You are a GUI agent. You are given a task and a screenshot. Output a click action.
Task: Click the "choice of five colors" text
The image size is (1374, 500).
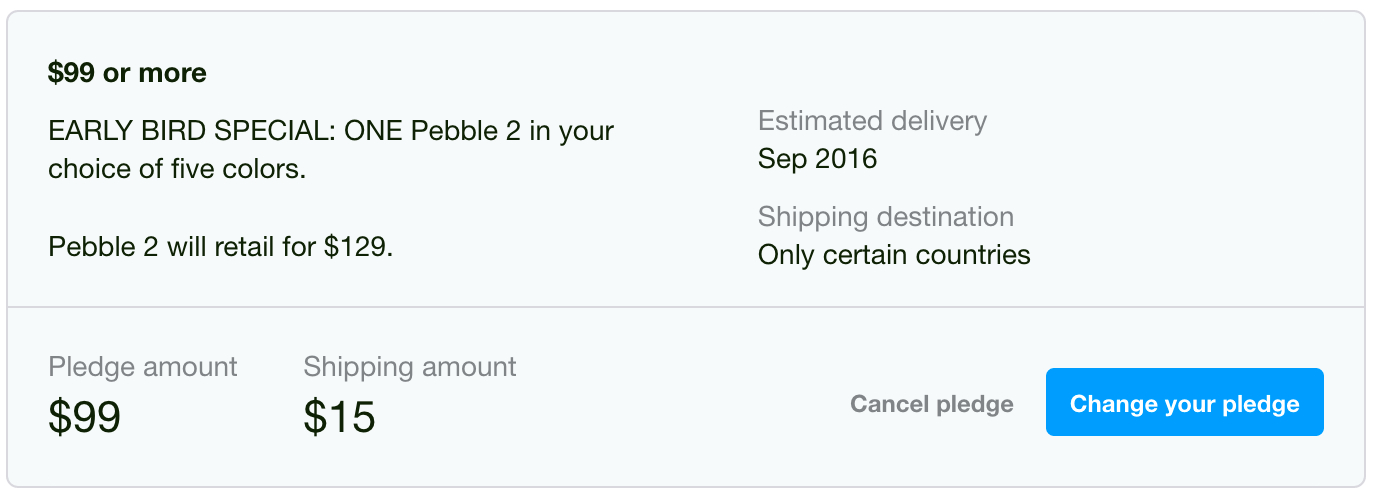tap(176, 169)
